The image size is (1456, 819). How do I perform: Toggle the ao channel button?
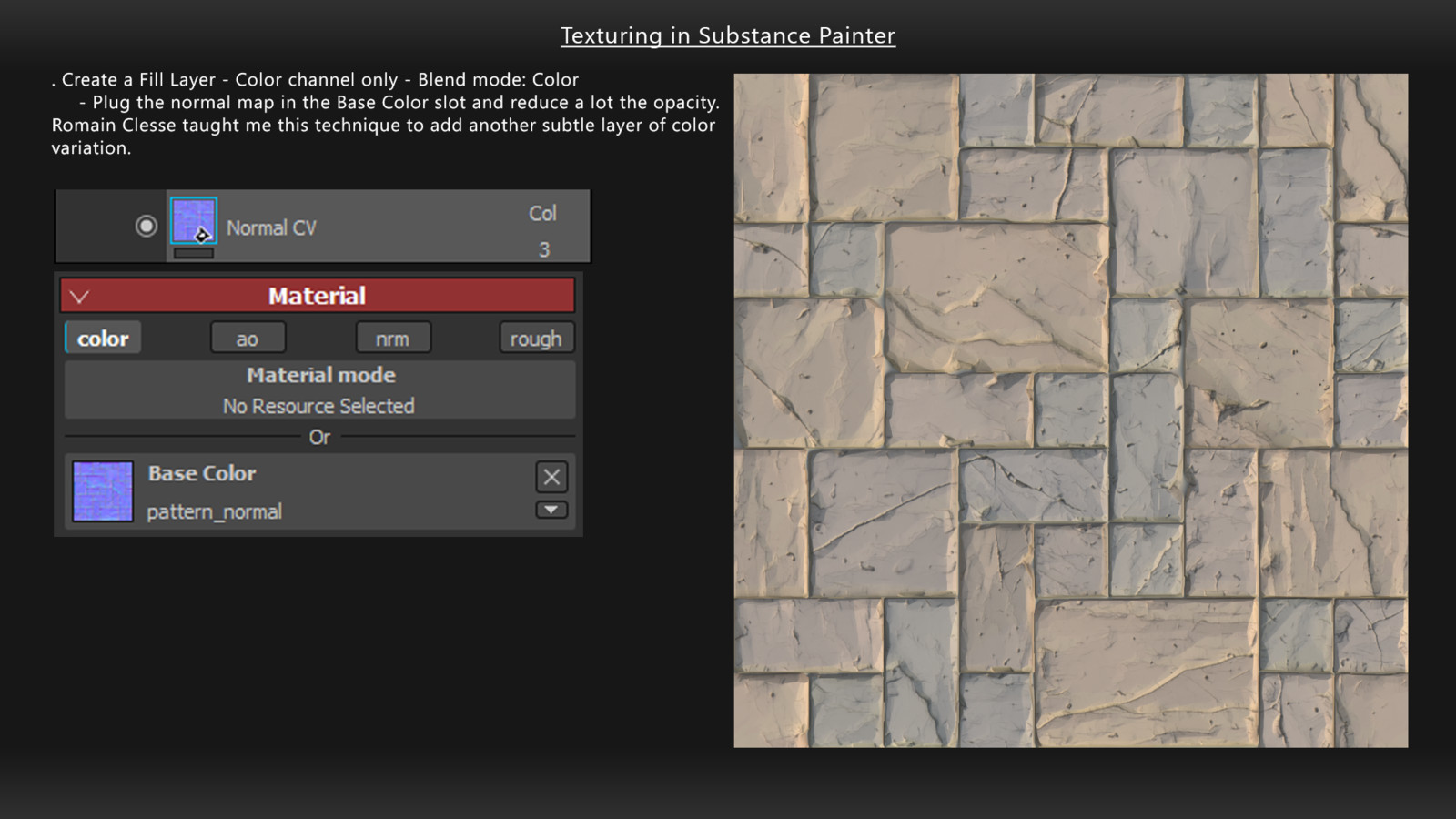pyautogui.click(x=248, y=339)
